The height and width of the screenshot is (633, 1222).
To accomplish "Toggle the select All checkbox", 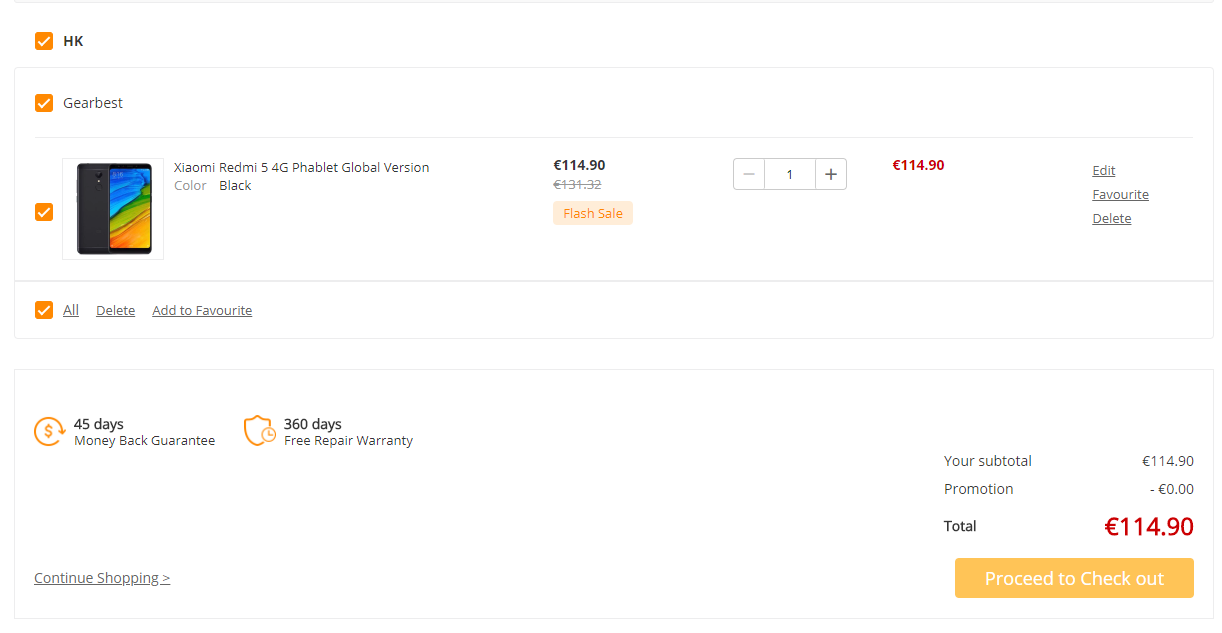I will tap(44, 310).
